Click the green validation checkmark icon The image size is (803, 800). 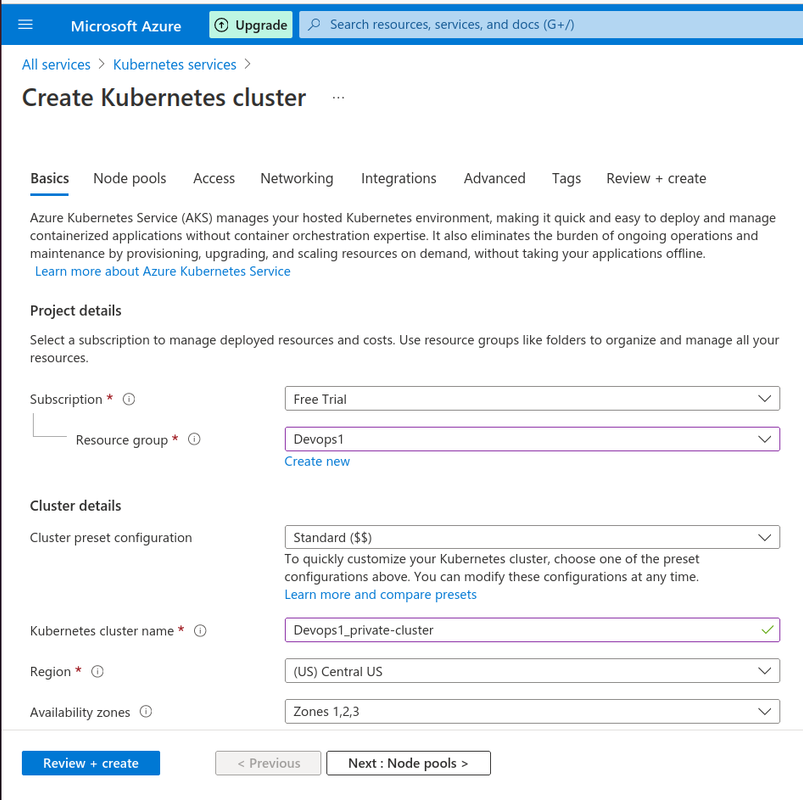(767, 630)
